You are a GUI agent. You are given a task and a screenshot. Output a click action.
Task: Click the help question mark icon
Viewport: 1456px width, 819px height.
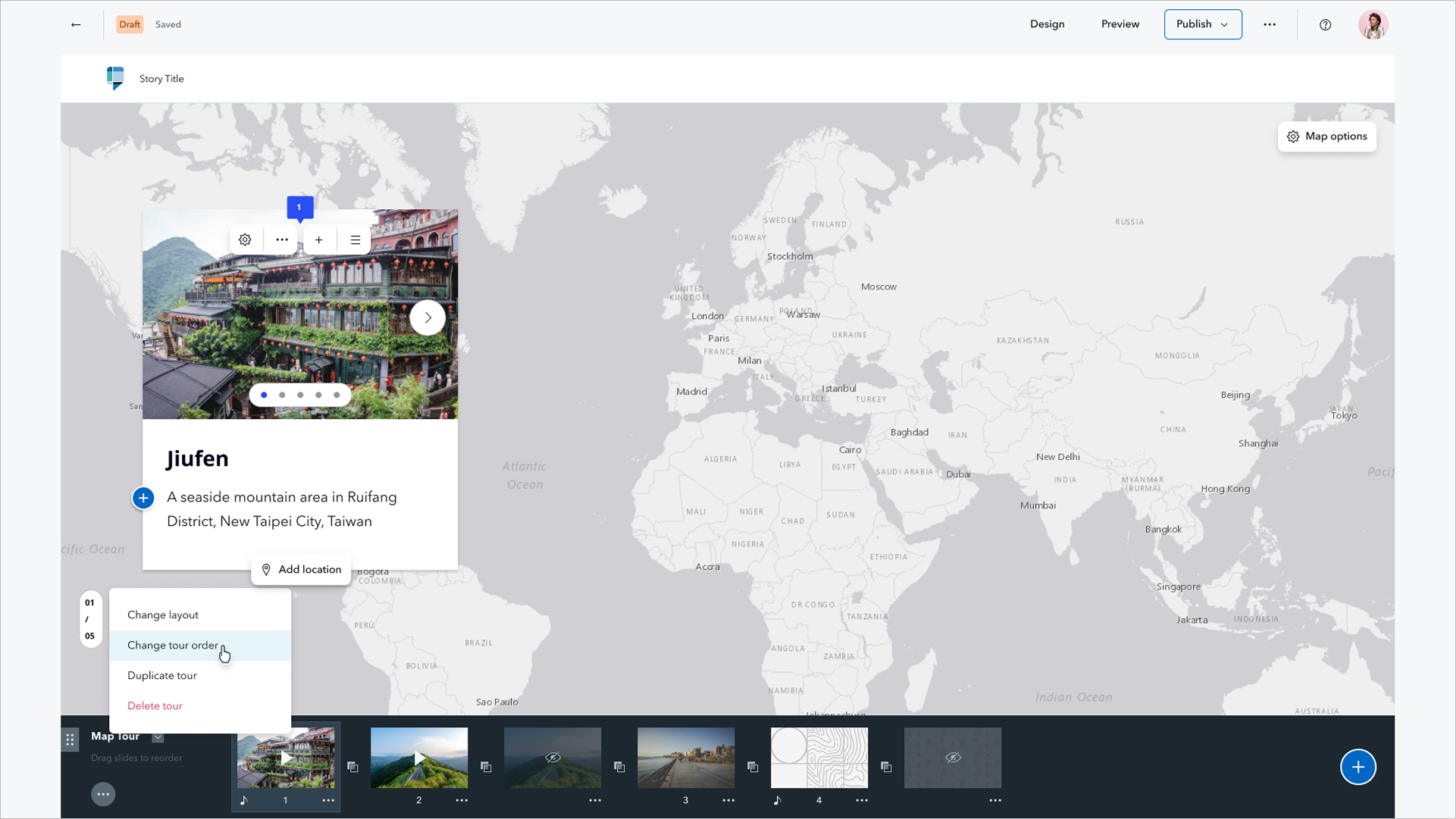[1325, 25]
